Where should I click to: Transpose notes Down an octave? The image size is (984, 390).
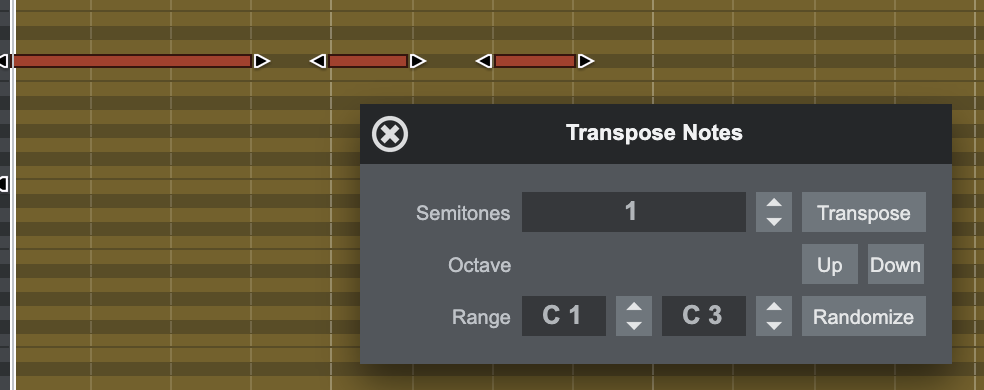(896, 264)
